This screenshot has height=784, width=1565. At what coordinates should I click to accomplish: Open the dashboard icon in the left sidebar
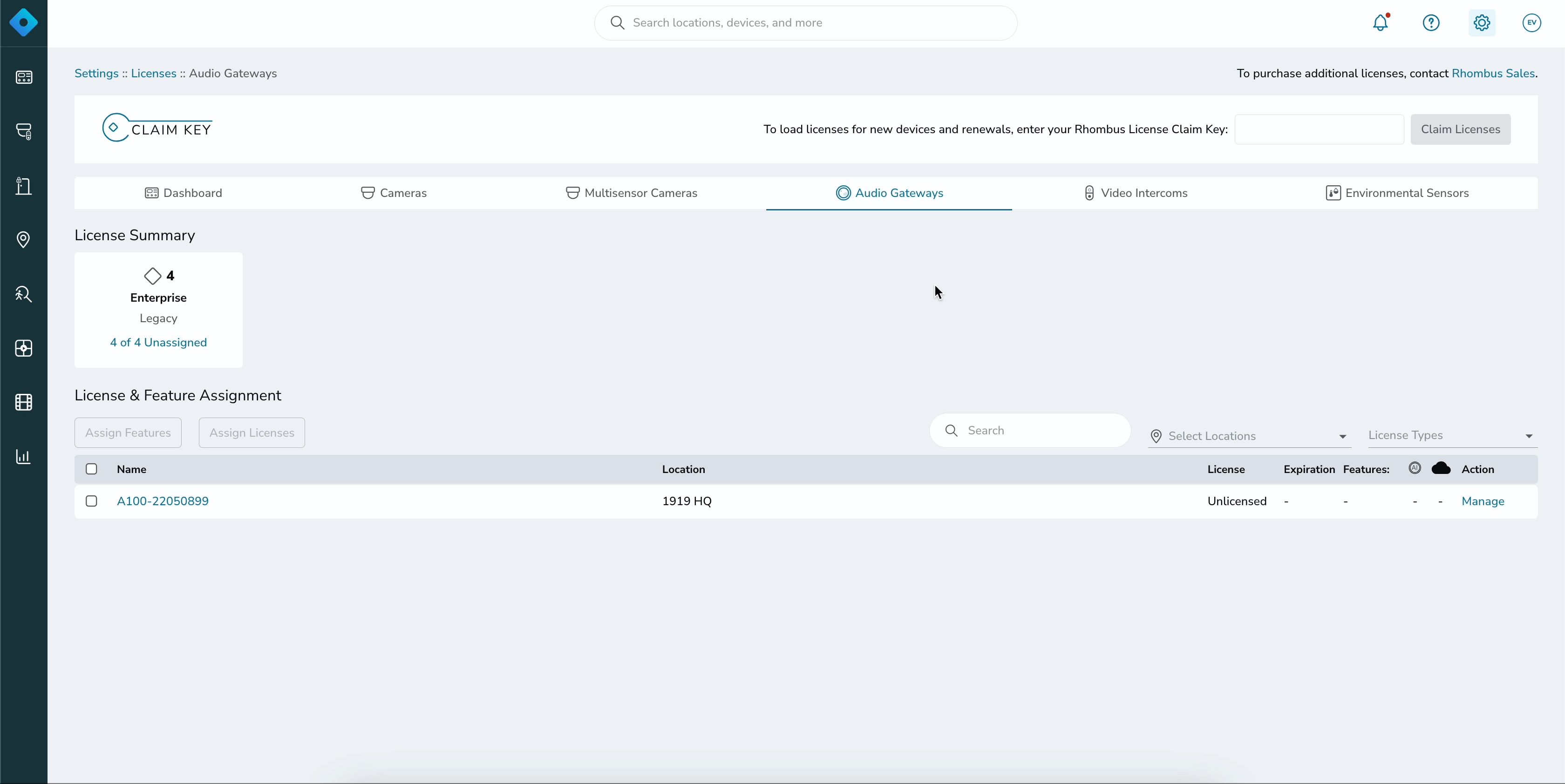pyautogui.click(x=24, y=77)
